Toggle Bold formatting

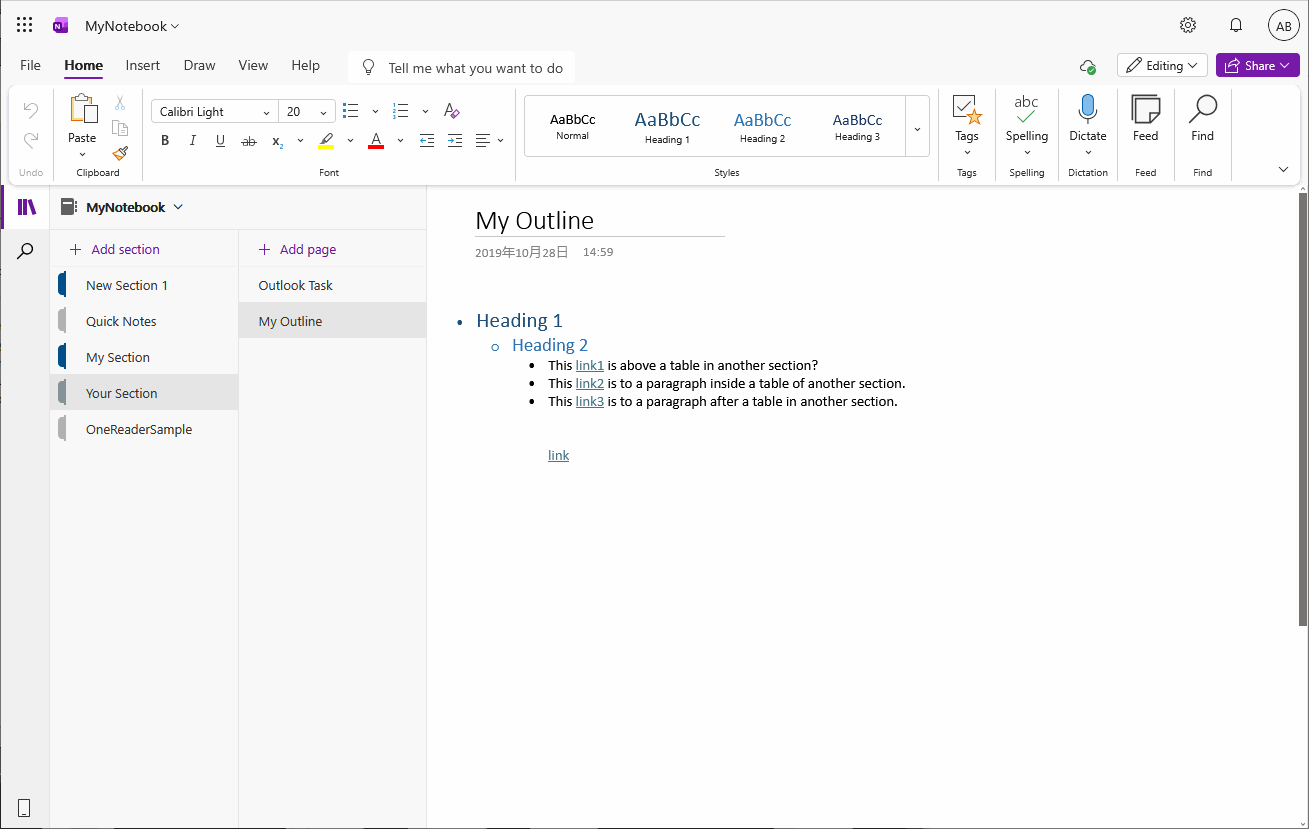tap(165, 141)
